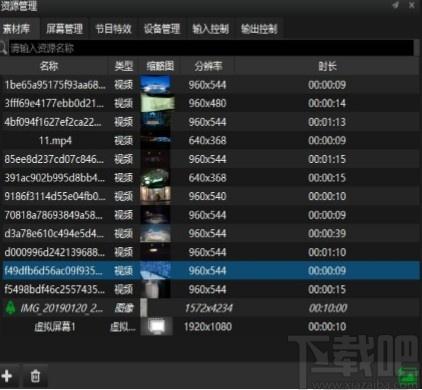Click the add resource plus icon

coord(6,376)
